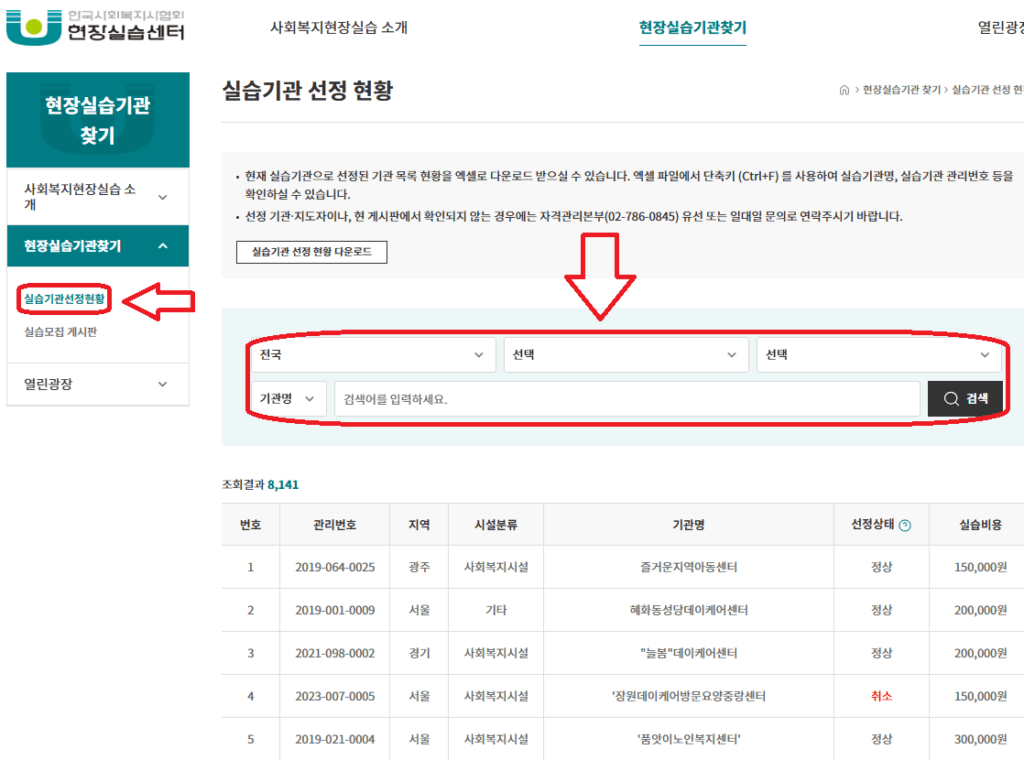The width and height of the screenshot is (1024, 760).
Task: Open the 전국 region dropdown
Action: point(373,355)
